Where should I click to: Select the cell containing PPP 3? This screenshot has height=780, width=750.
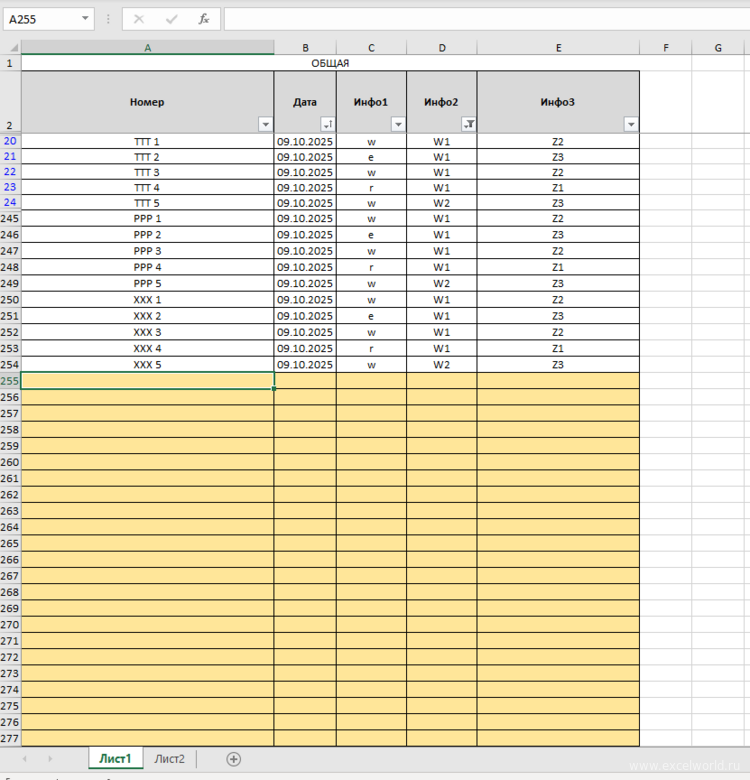point(147,251)
